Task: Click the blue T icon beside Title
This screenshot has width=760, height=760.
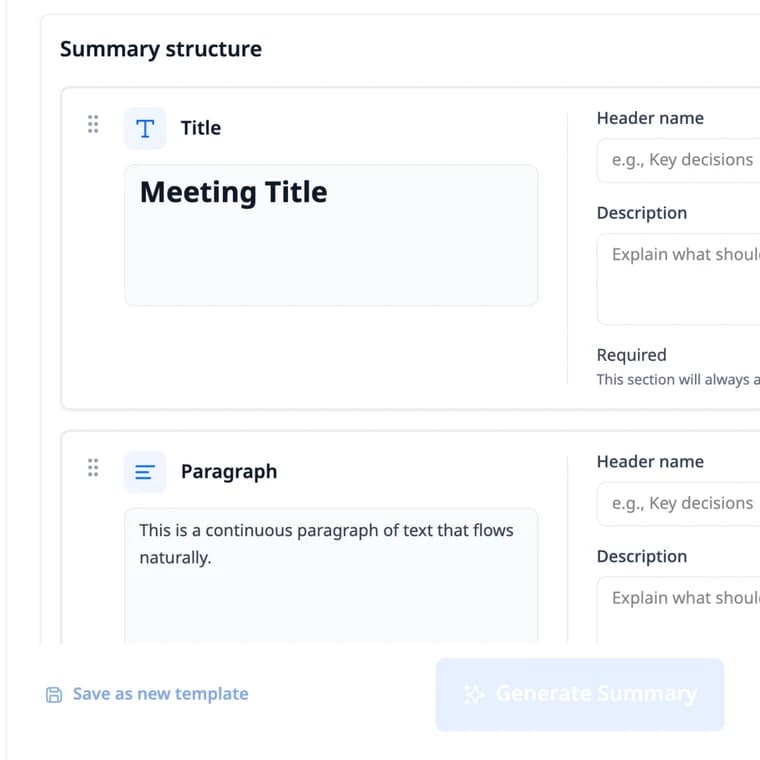Action: tap(145, 128)
